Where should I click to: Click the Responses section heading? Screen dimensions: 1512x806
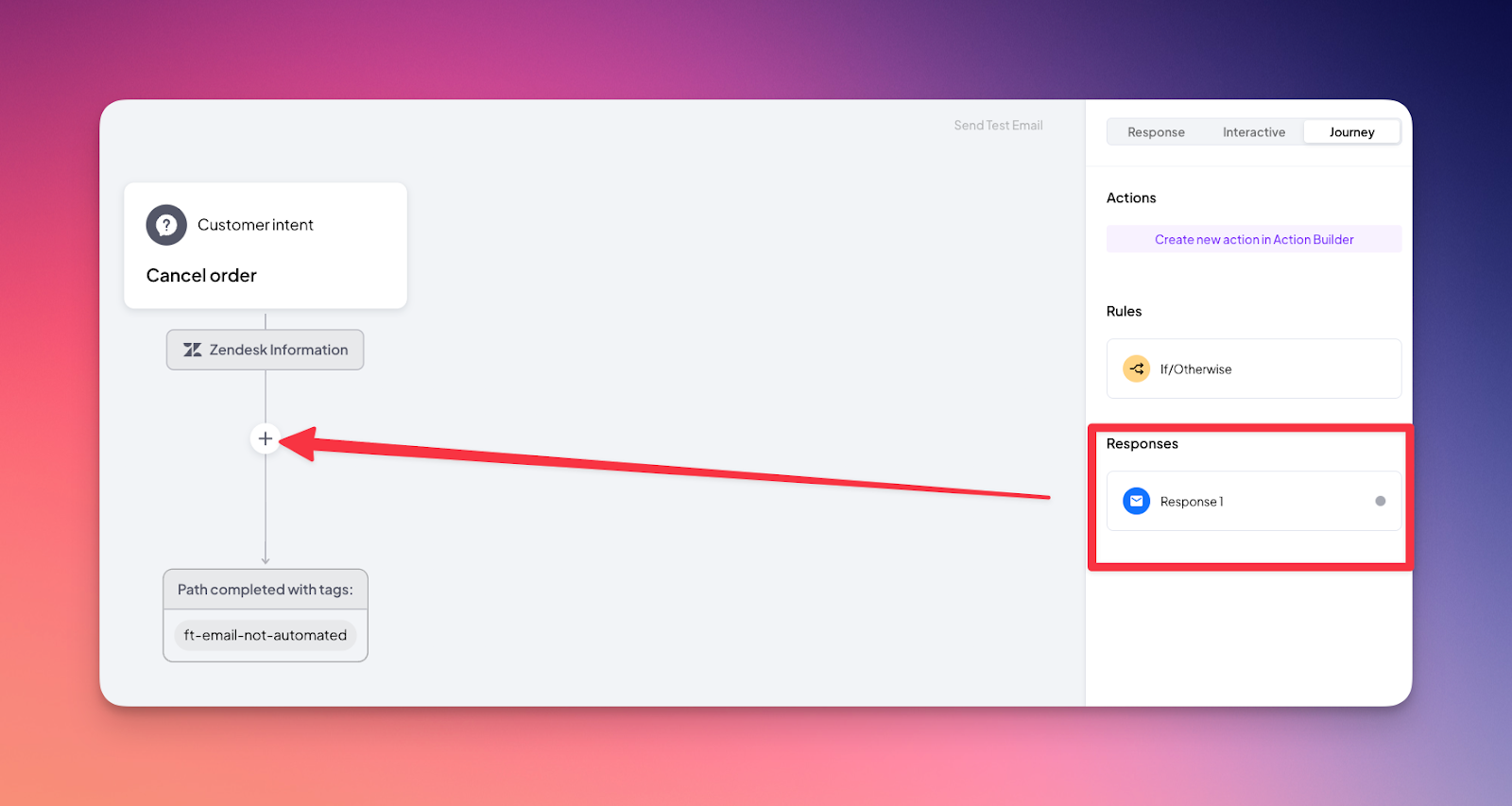pos(1143,443)
